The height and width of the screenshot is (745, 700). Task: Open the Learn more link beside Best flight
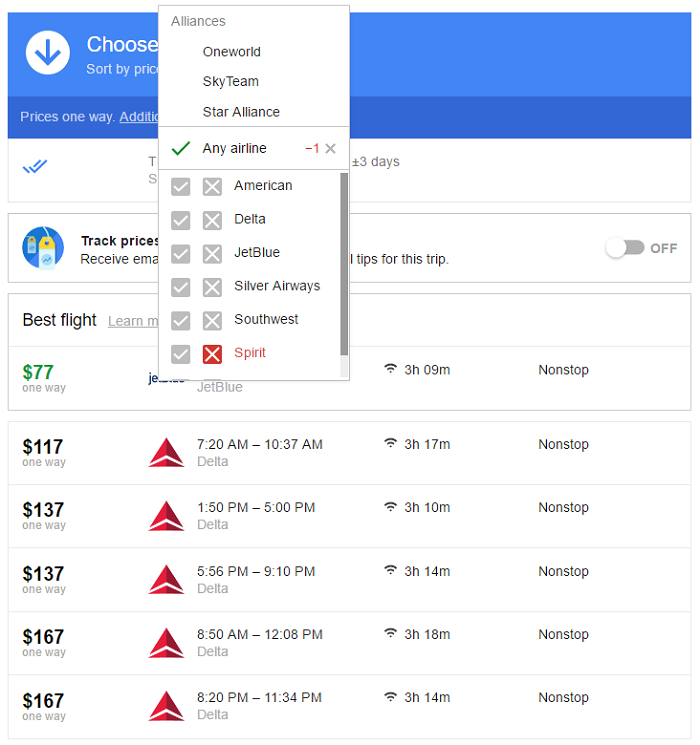coord(133,321)
